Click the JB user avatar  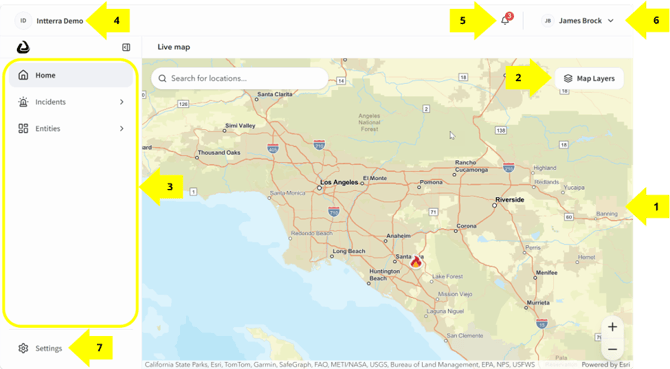[547, 20]
